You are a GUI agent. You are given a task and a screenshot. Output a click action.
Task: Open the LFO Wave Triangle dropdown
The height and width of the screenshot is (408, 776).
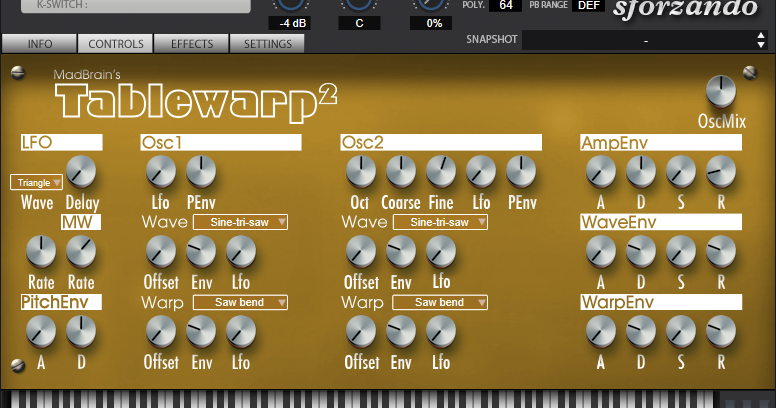pos(37,183)
